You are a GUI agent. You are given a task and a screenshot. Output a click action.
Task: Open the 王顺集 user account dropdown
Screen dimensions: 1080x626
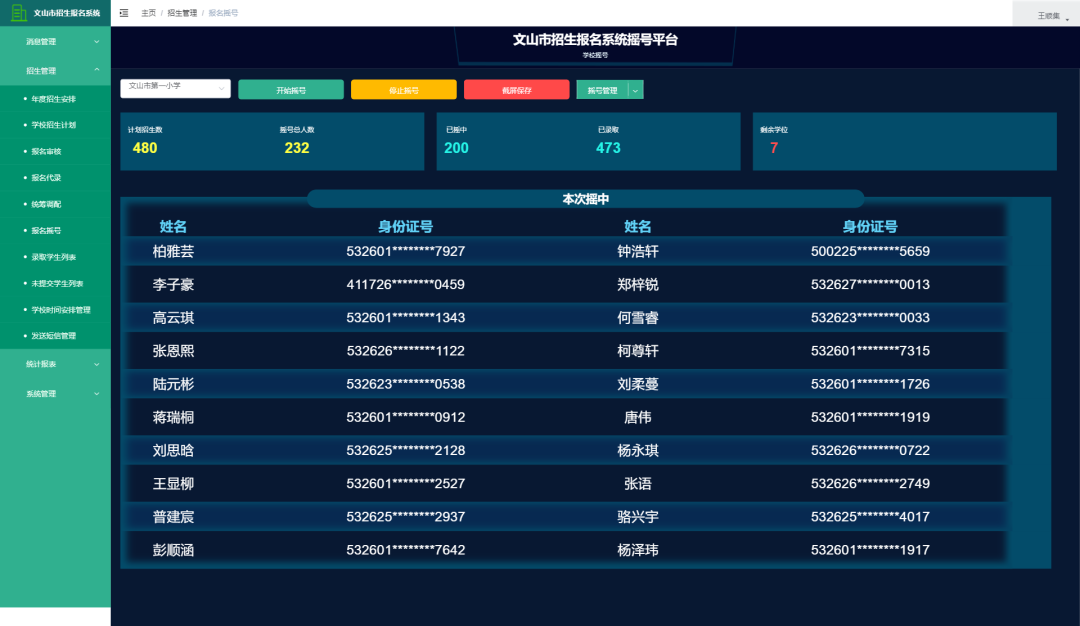tap(1046, 14)
